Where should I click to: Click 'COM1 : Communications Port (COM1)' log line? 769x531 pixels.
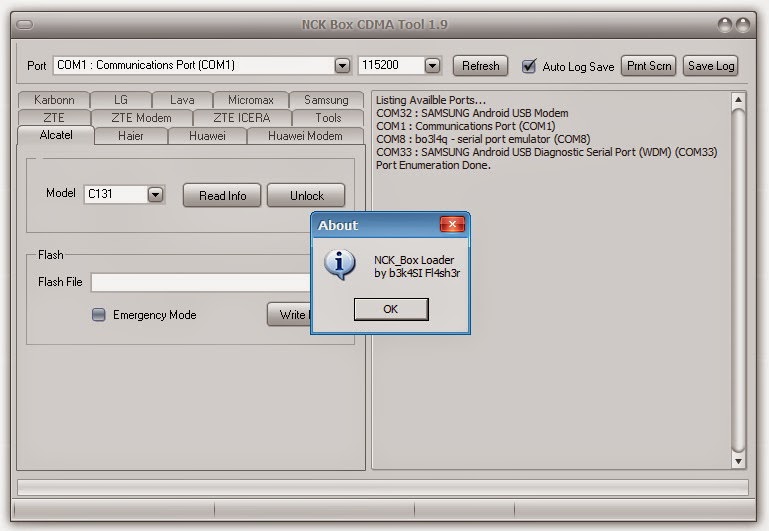coord(465,126)
